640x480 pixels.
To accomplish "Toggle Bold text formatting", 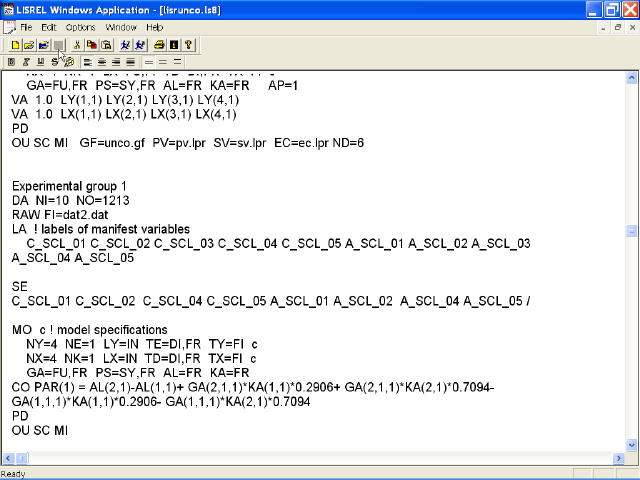I will point(12,62).
